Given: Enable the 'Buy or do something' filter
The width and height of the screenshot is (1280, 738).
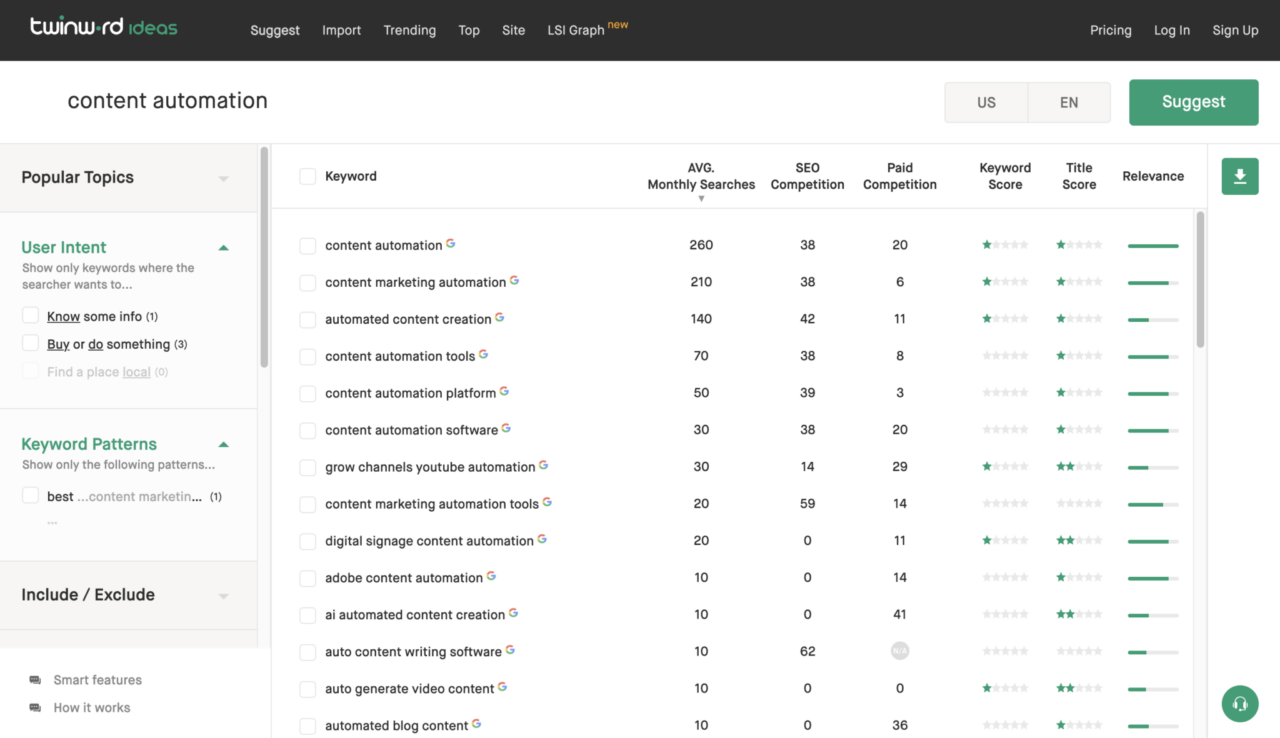Looking at the screenshot, I should coord(31,344).
